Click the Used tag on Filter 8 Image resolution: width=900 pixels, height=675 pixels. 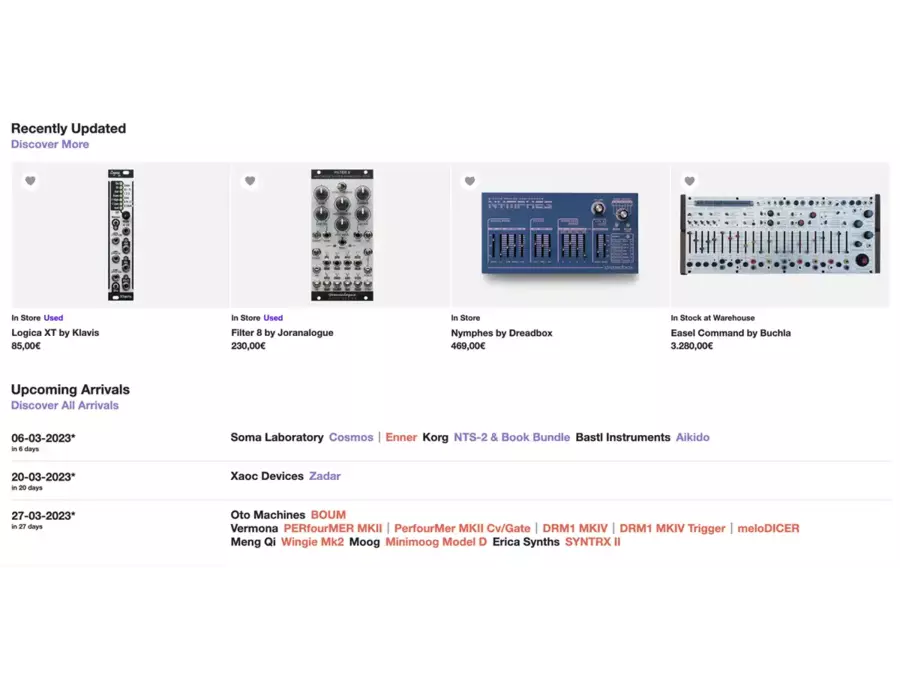click(273, 317)
